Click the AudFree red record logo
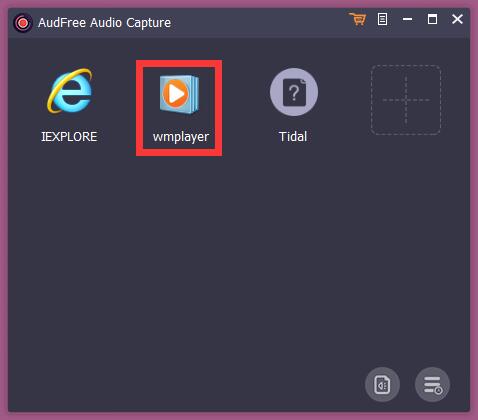 tap(23, 23)
